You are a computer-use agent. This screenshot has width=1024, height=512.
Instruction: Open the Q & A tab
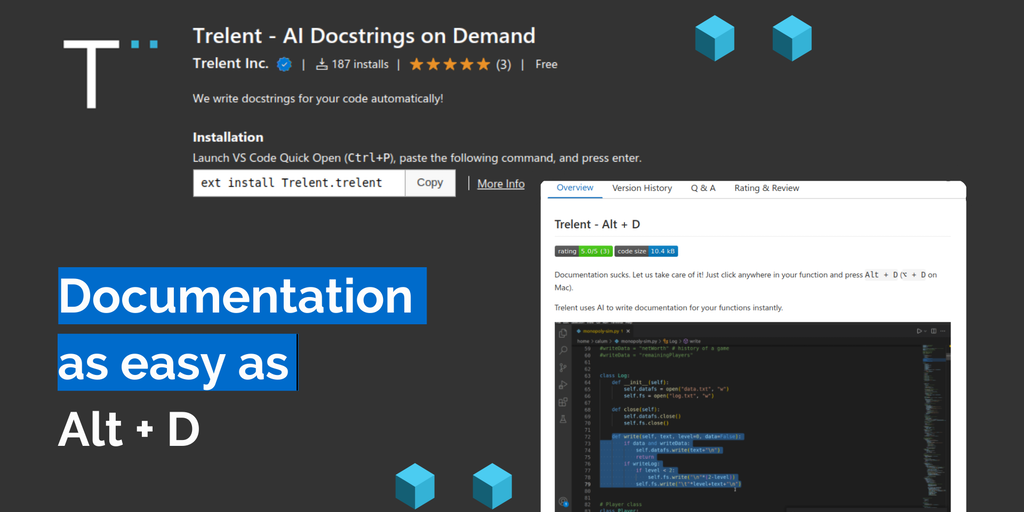(x=703, y=188)
